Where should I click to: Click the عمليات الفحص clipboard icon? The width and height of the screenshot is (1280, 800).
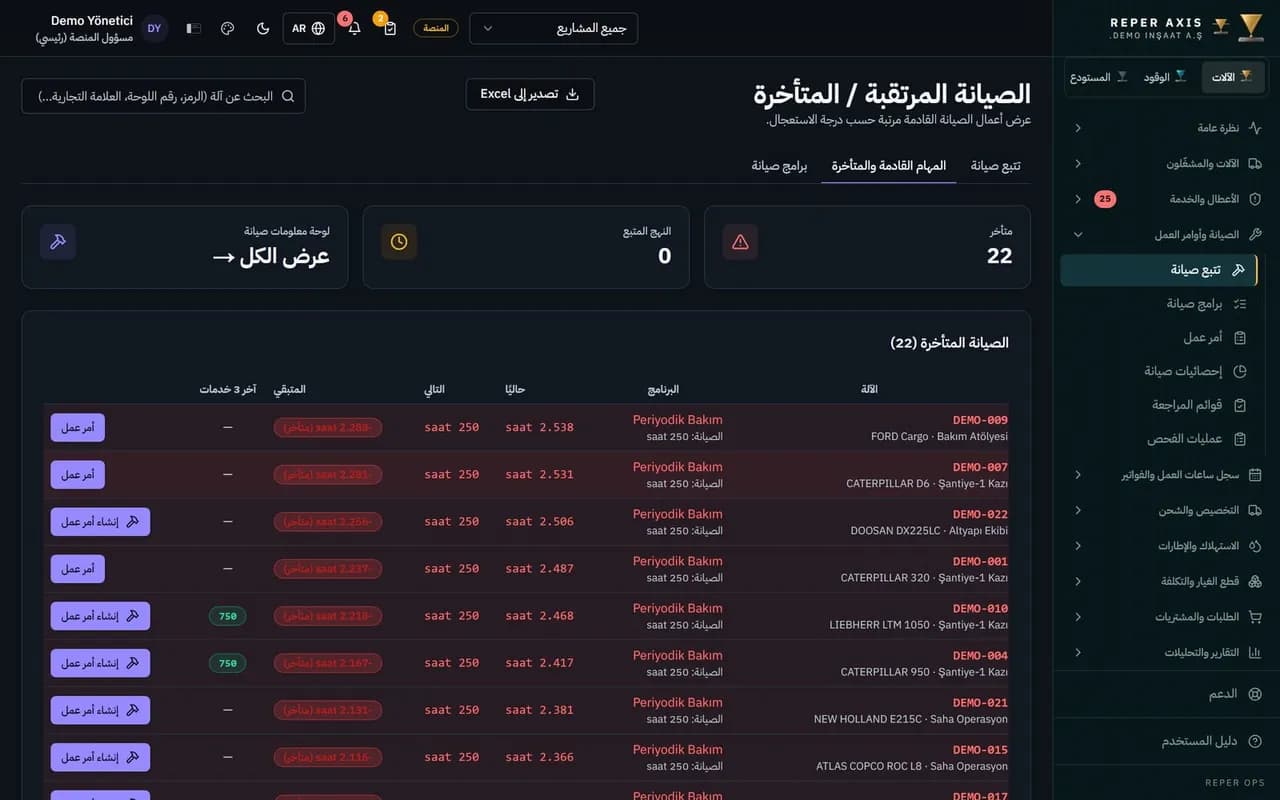[x=1240, y=439]
